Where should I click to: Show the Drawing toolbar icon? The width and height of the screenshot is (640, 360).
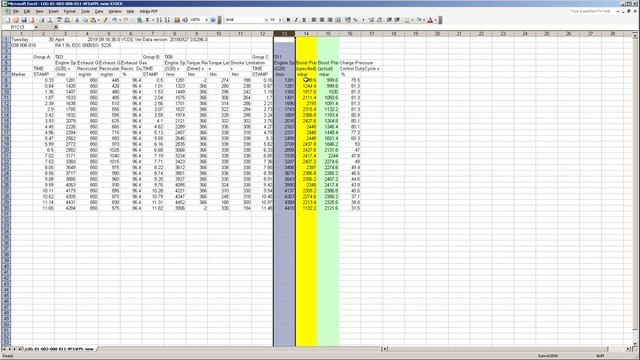click(x=185, y=20)
